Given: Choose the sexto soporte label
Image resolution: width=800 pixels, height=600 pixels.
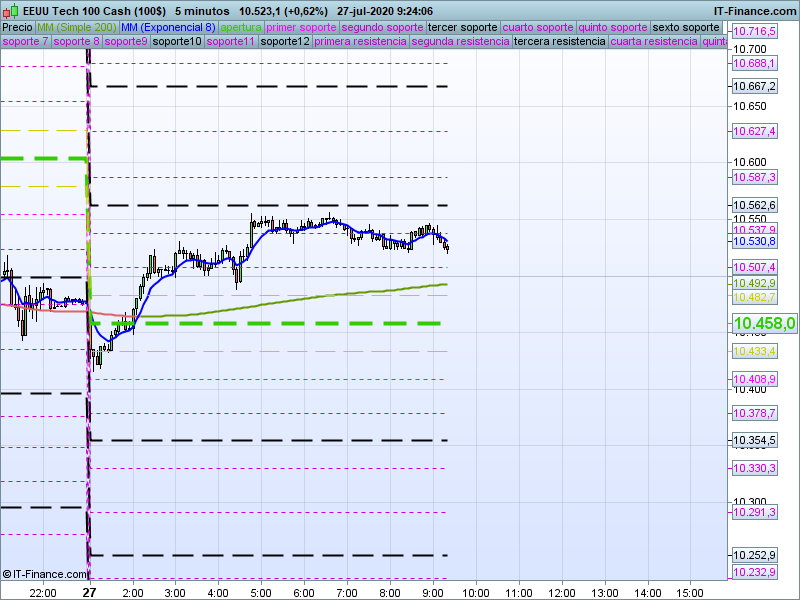Looking at the screenshot, I should point(686,27).
